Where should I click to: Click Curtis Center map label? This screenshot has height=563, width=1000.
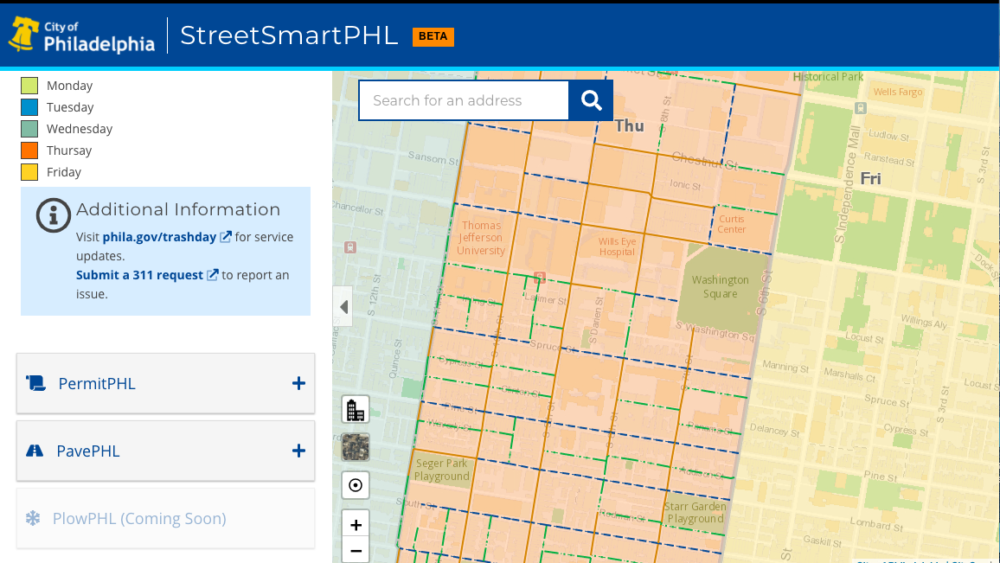coord(731,224)
